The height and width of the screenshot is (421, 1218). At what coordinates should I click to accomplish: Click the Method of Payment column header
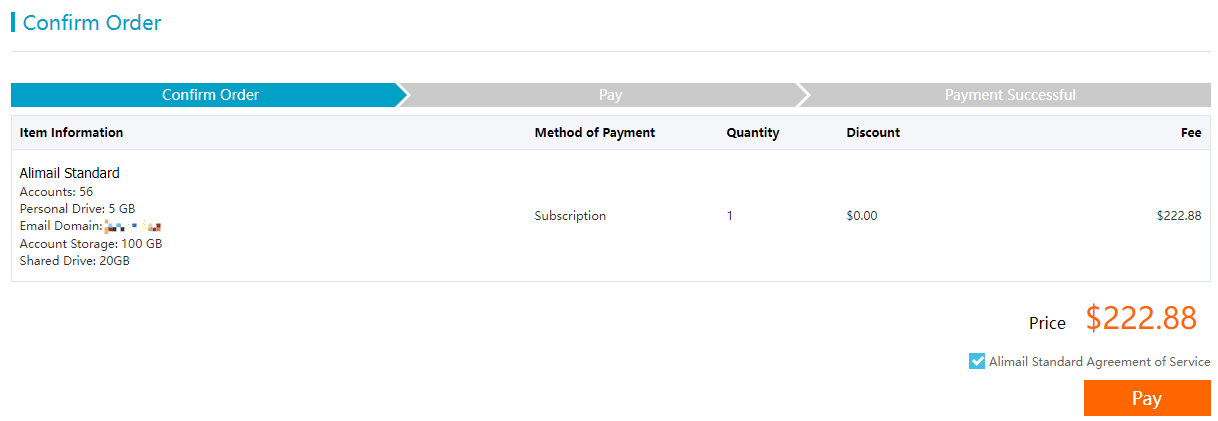coord(594,132)
